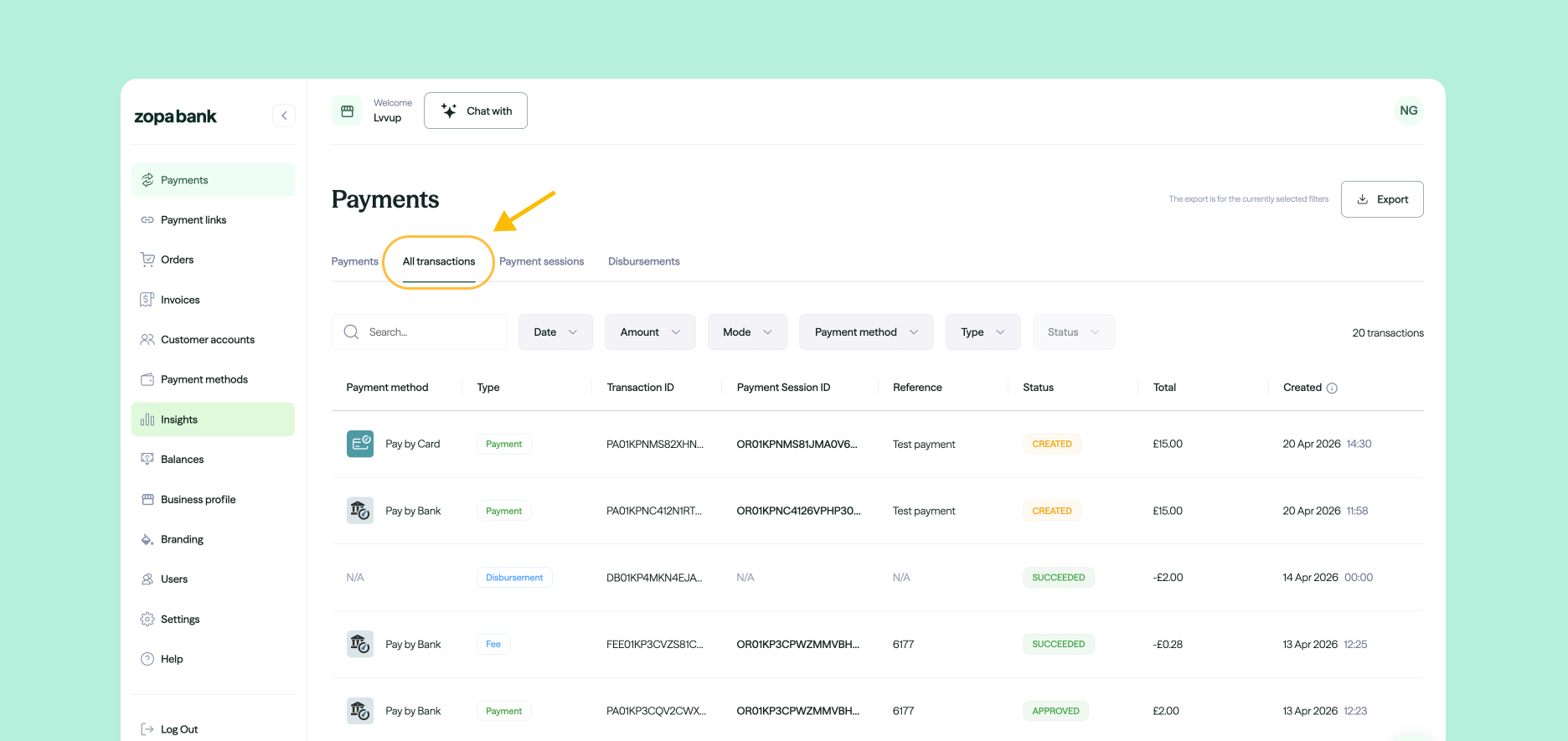Viewport: 1568px width, 741px height.
Task: Open Payment links in the sidebar
Action: [x=213, y=220]
